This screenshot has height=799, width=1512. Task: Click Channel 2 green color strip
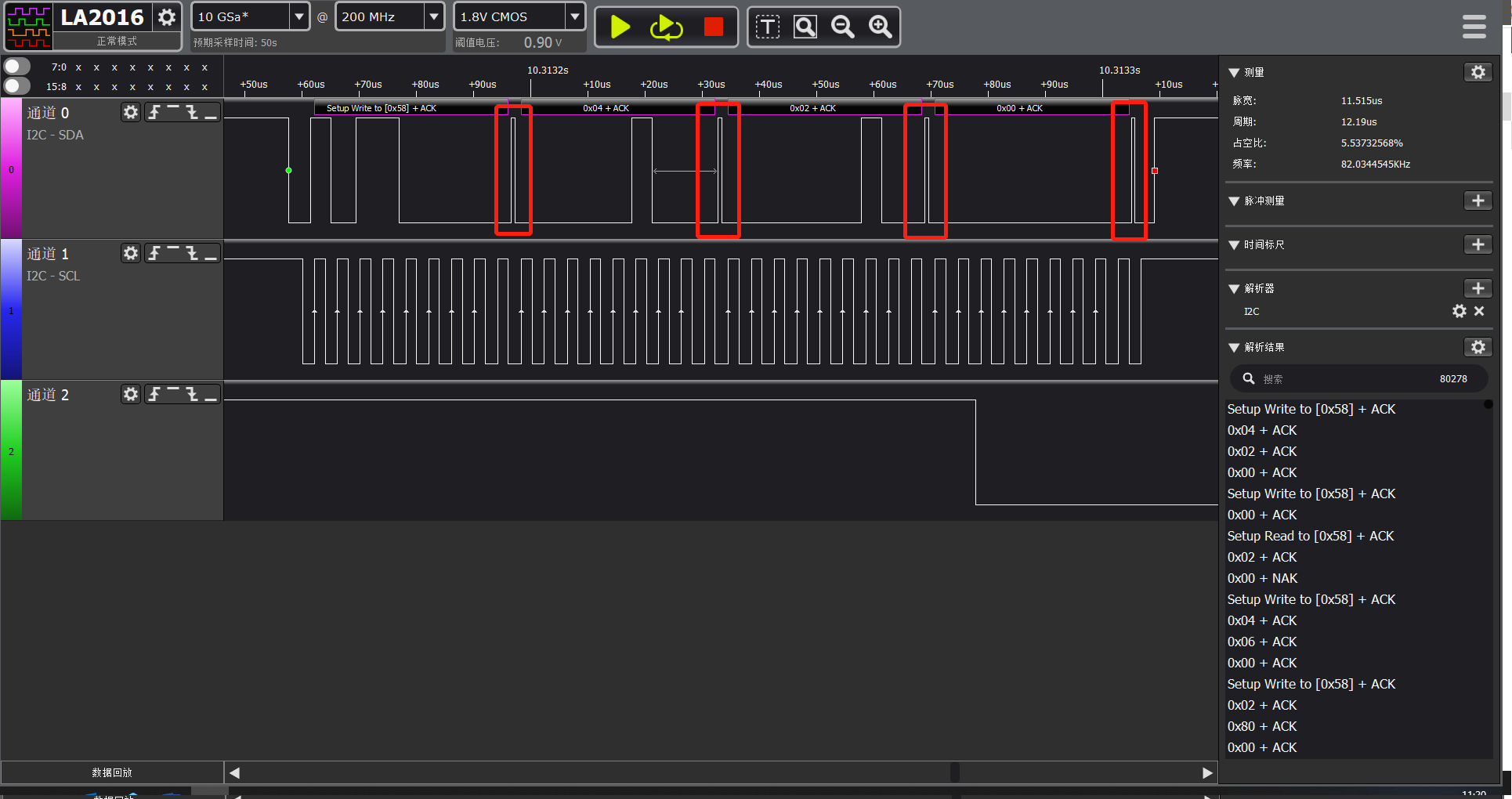tap(11, 450)
